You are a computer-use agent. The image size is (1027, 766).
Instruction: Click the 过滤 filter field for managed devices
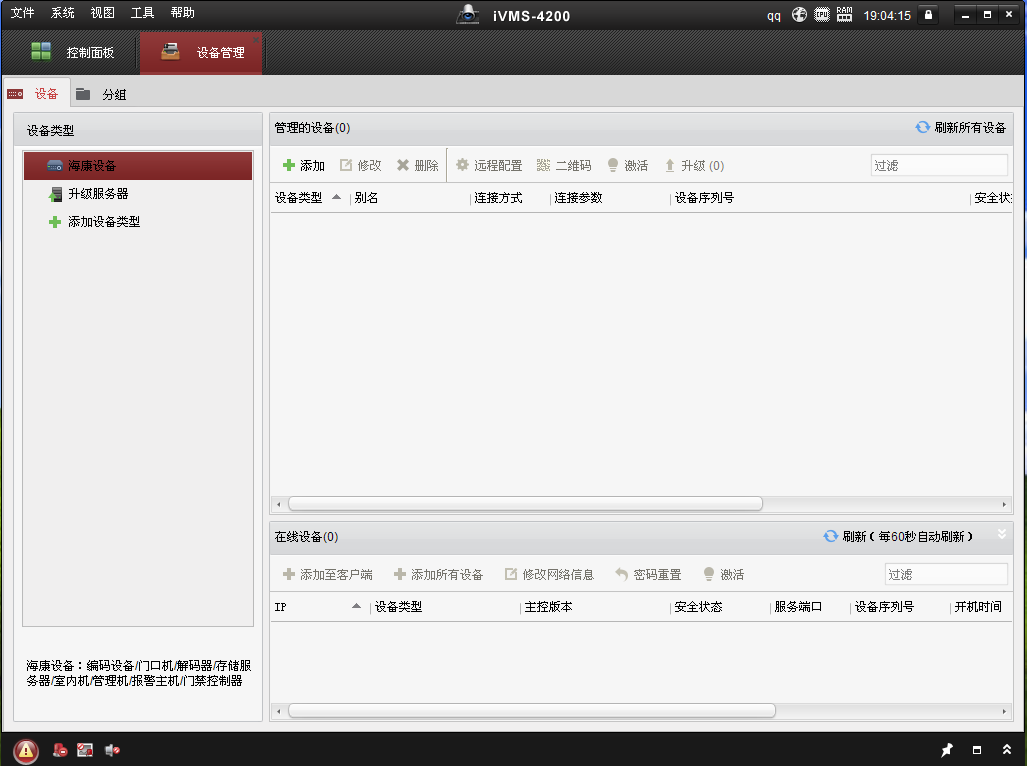(x=938, y=166)
